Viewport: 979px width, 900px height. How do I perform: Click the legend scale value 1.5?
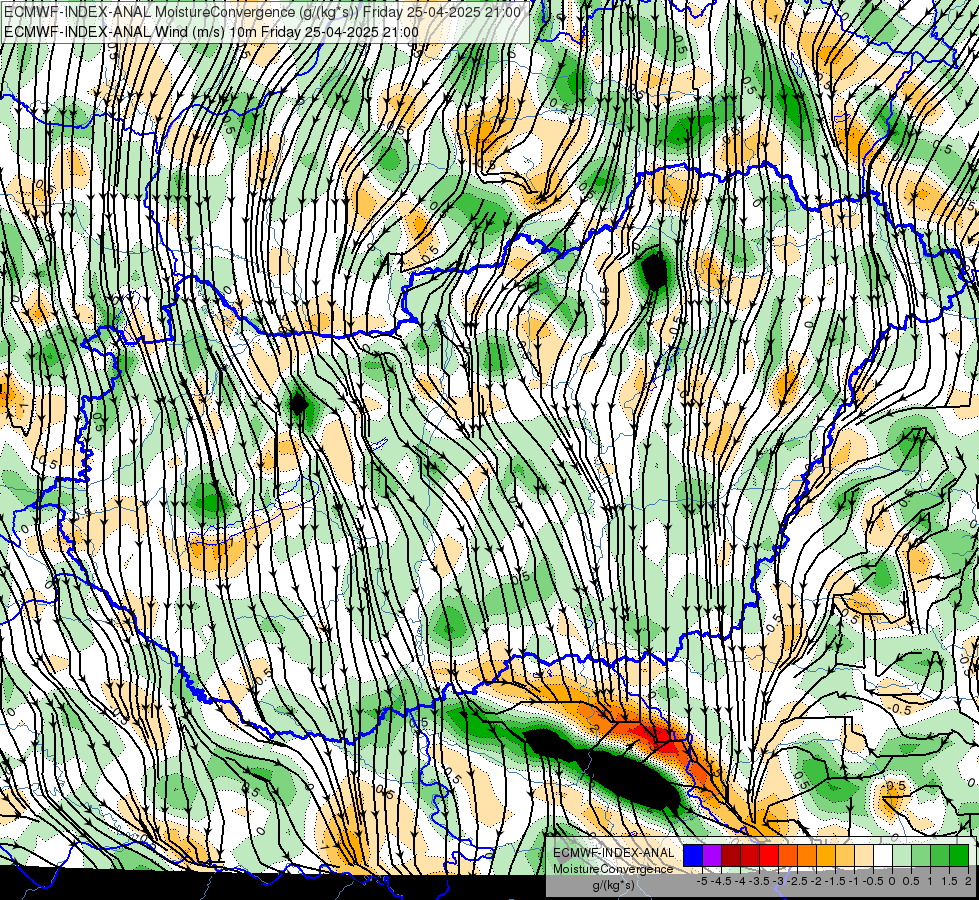coord(949,881)
